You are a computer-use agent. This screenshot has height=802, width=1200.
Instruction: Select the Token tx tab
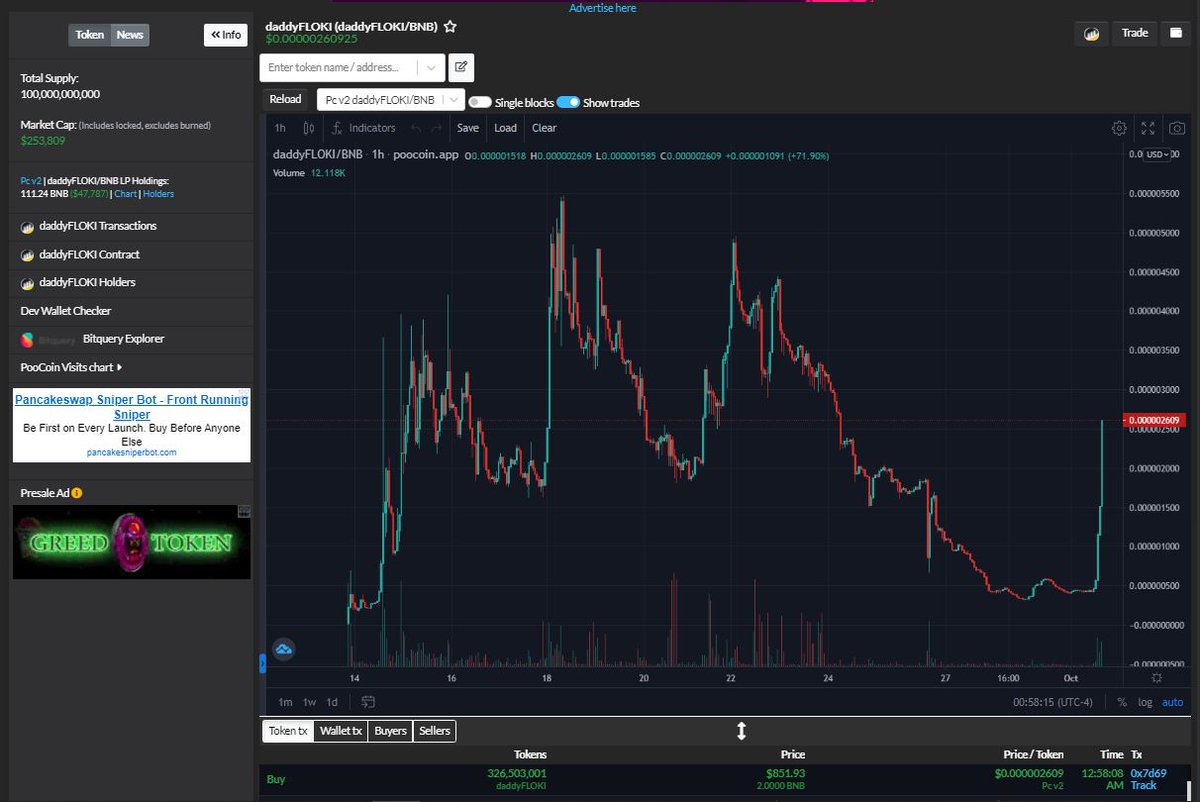coord(288,731)
